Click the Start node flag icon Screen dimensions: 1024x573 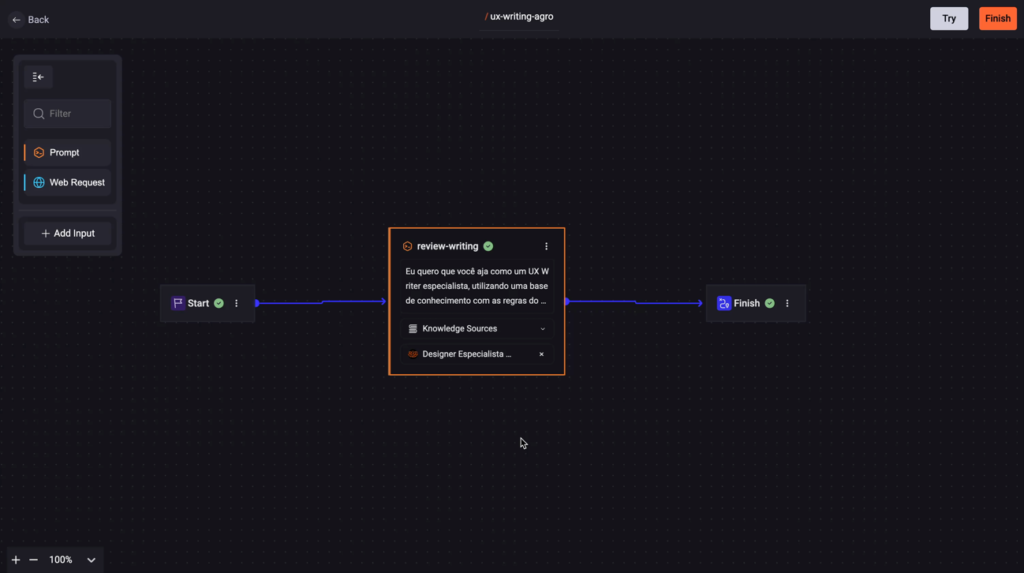(178, 303)
